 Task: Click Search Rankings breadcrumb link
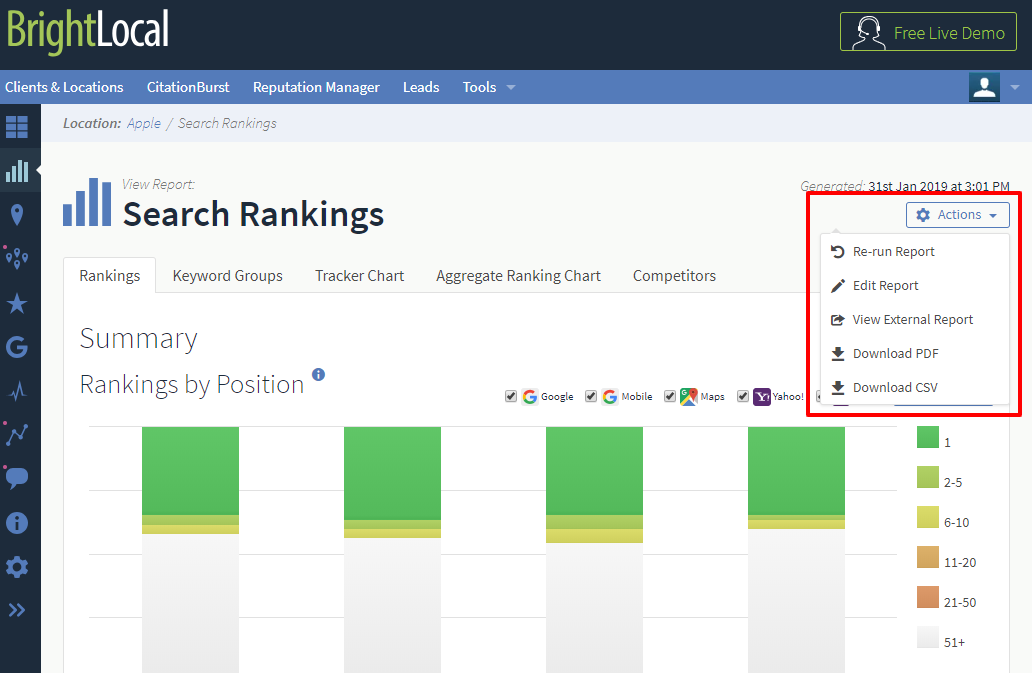pyautogui.click(x=227, y=123)
